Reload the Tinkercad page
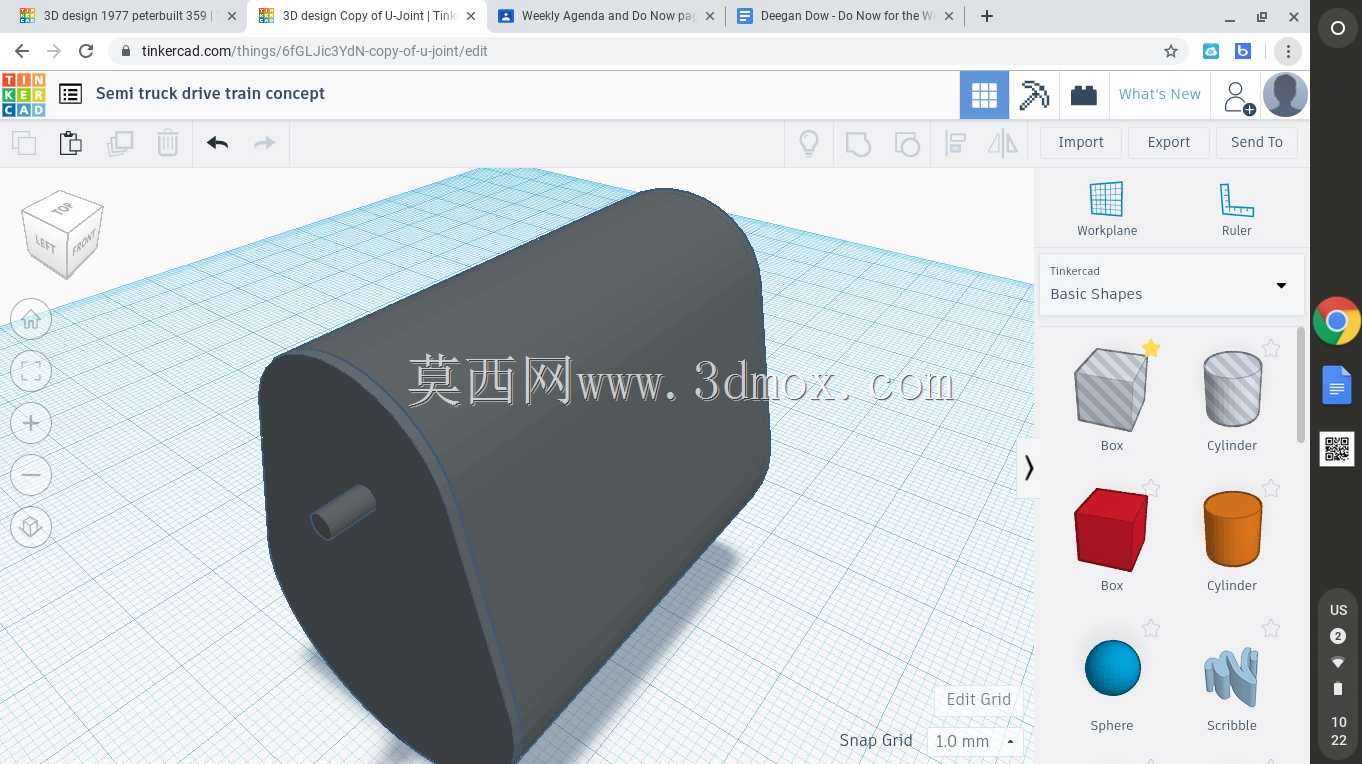1362x764 pixels. tap(86, 51)
